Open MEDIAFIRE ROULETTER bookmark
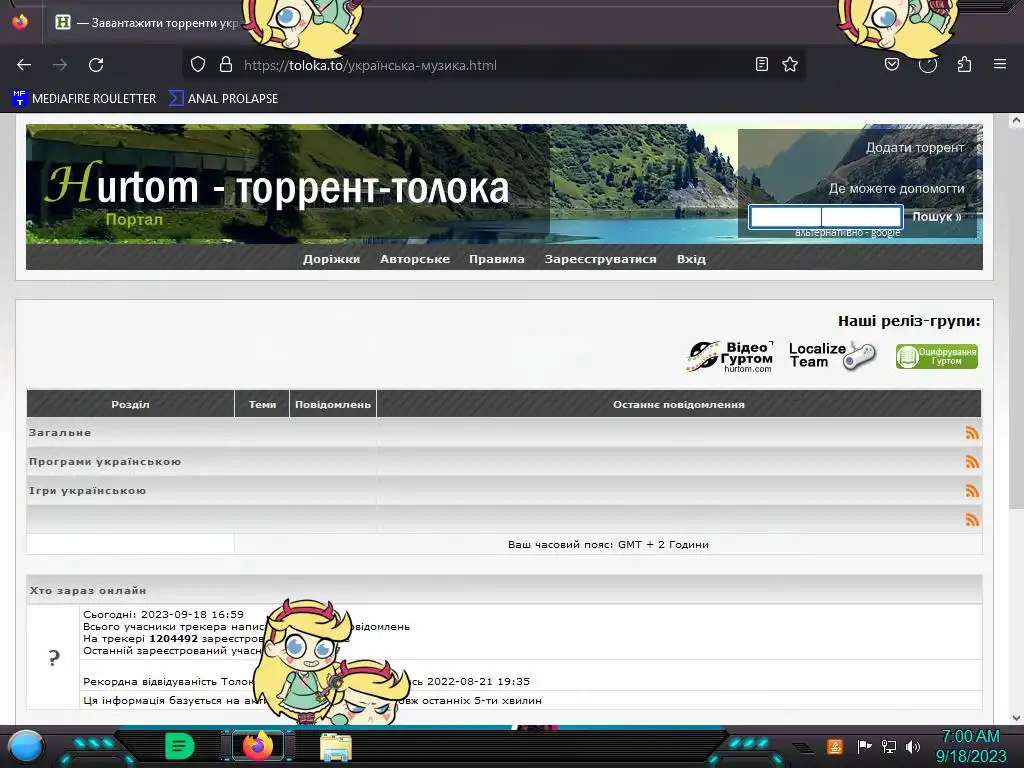The height and width of the screenshot is (768, 1024). tap(84, 99)
